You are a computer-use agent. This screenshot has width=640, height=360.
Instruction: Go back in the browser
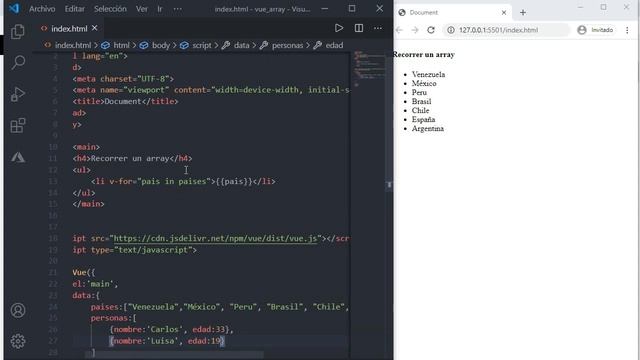tap(399, 30)
